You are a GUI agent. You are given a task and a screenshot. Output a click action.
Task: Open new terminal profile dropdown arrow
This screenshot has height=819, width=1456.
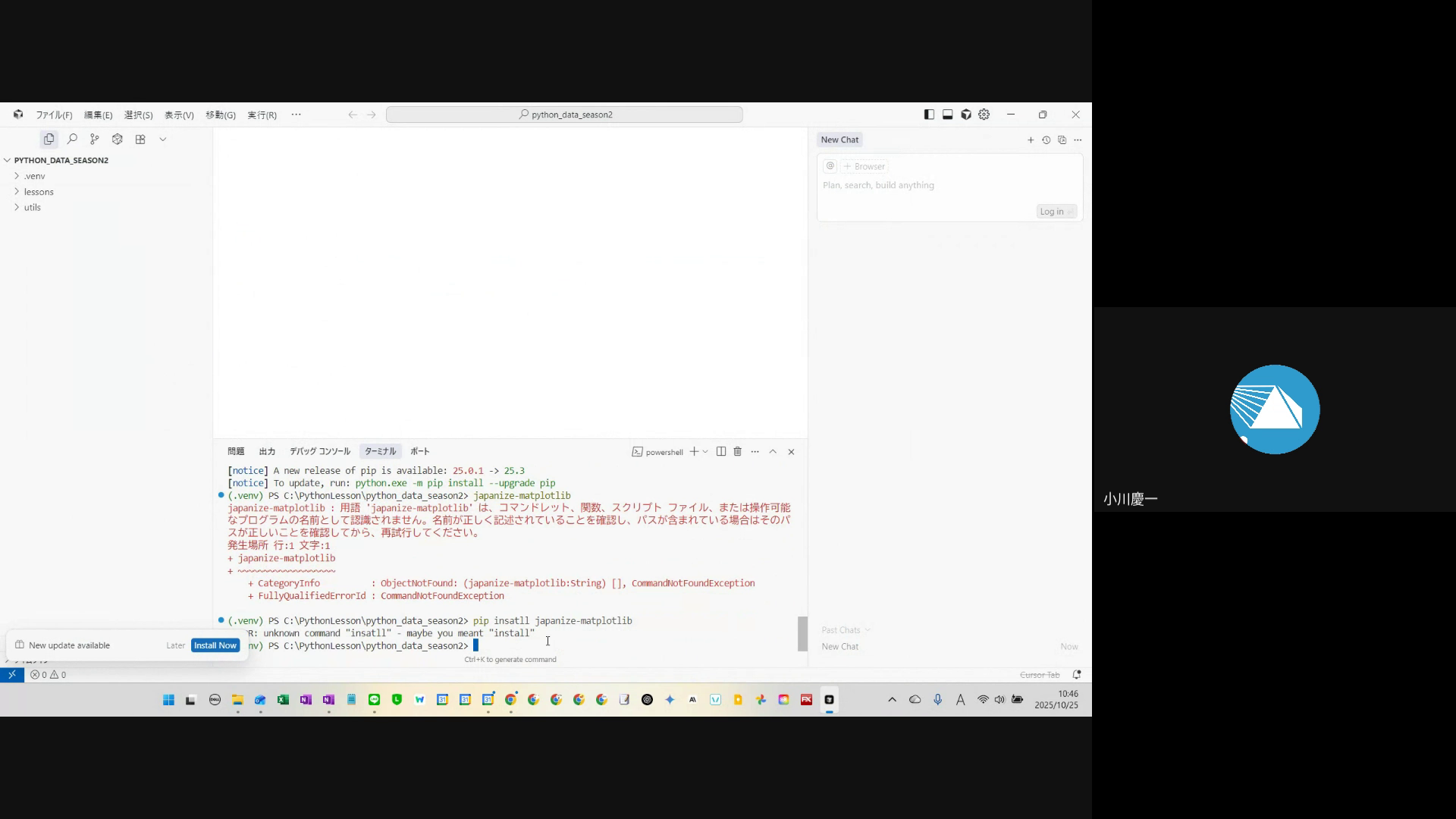[706, 452]
